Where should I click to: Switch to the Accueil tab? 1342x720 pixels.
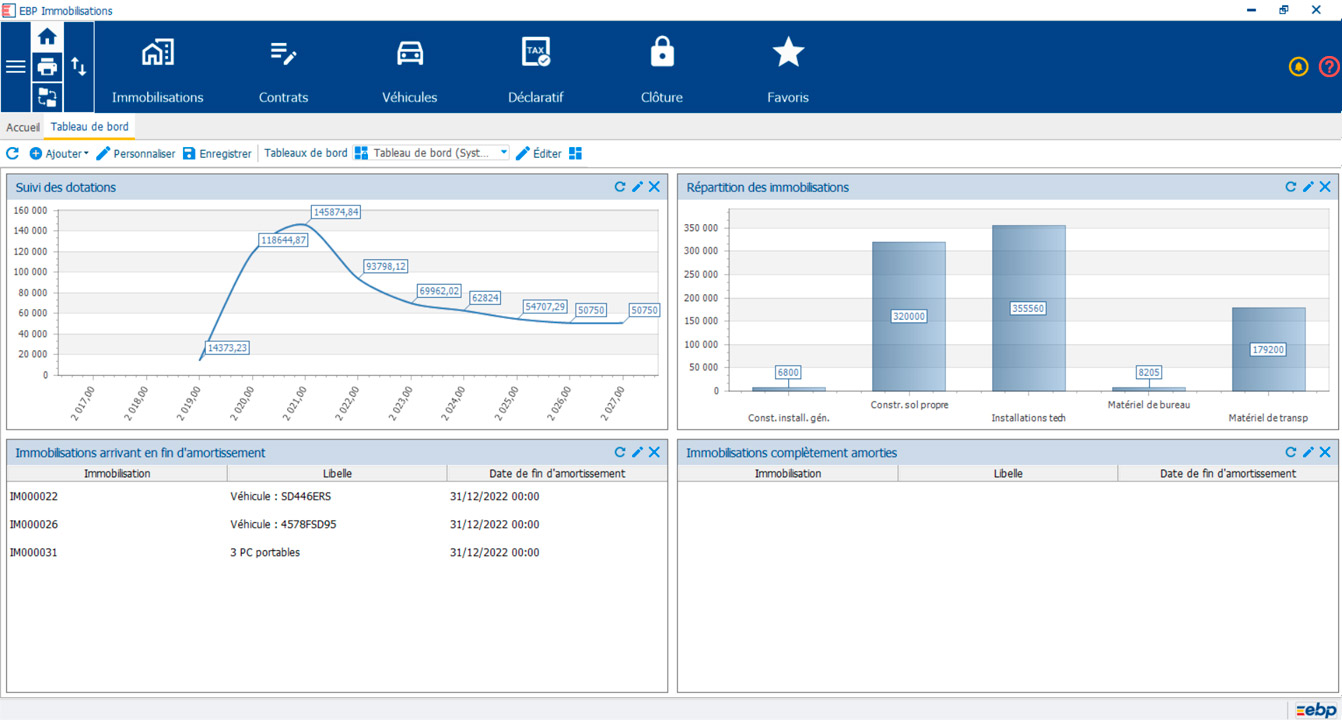tap(22, 128)
